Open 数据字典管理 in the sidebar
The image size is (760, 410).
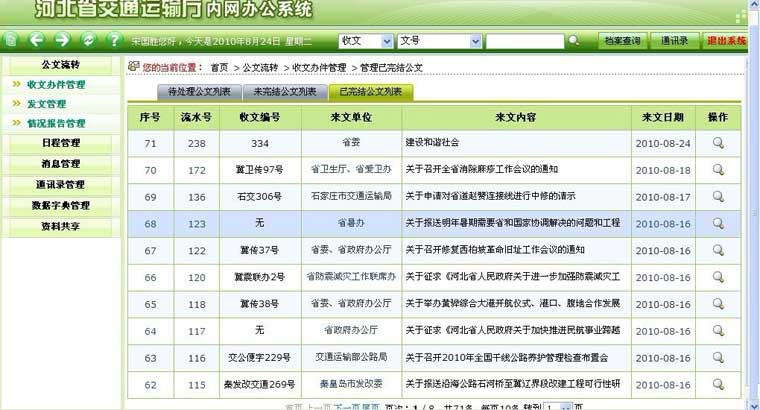coord(61,205)
